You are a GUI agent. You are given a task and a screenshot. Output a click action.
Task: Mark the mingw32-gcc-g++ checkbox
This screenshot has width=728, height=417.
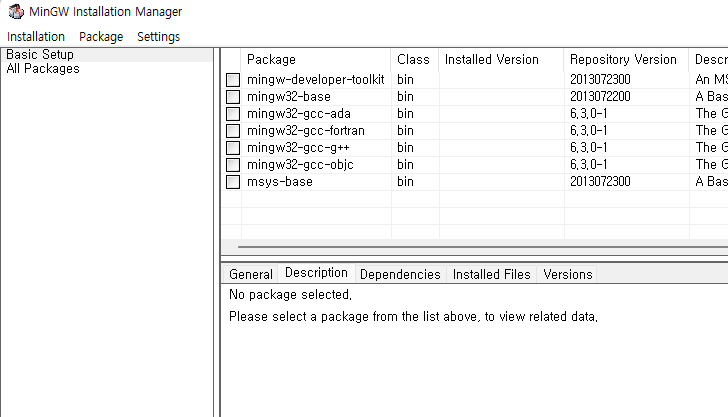[x=233, y=148]
